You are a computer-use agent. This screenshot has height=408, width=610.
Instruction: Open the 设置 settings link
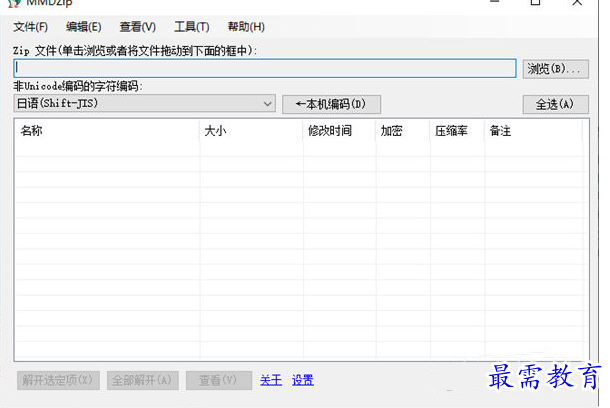[x=303, y=380]
